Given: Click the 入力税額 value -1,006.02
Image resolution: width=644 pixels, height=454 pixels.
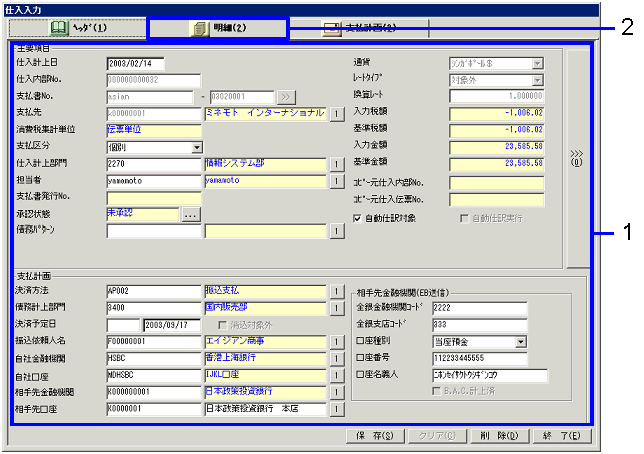Looking at the screenshot, I should click(x=524, y=113).
